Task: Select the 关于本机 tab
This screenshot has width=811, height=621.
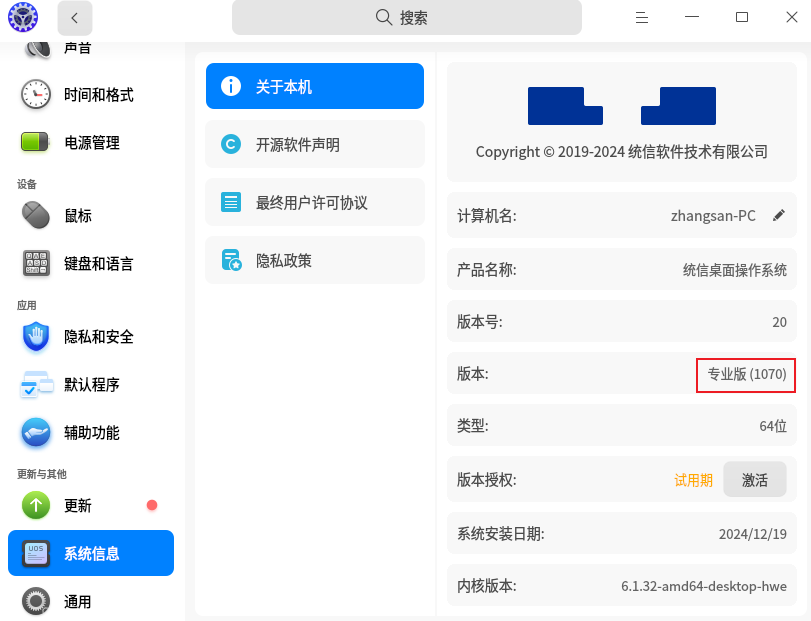Action: pyautogui.click(x=315, y=86)
